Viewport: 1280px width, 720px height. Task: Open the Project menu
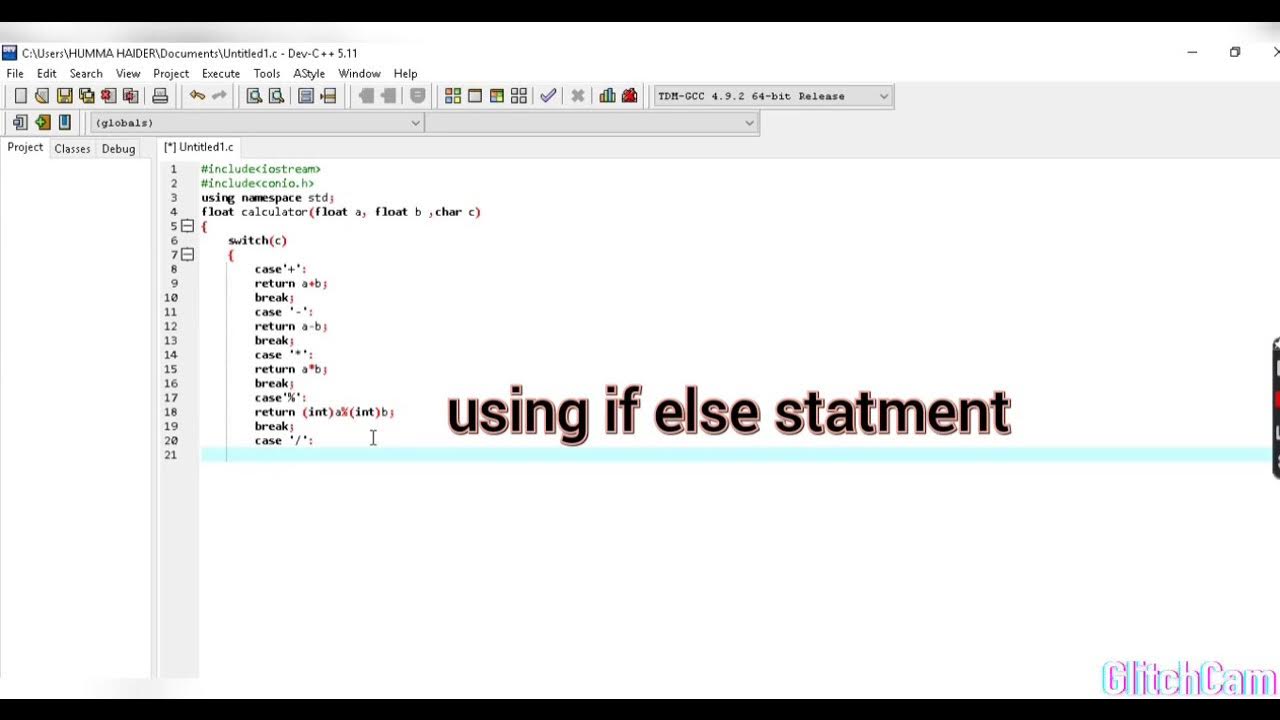[x=171, y=74]
